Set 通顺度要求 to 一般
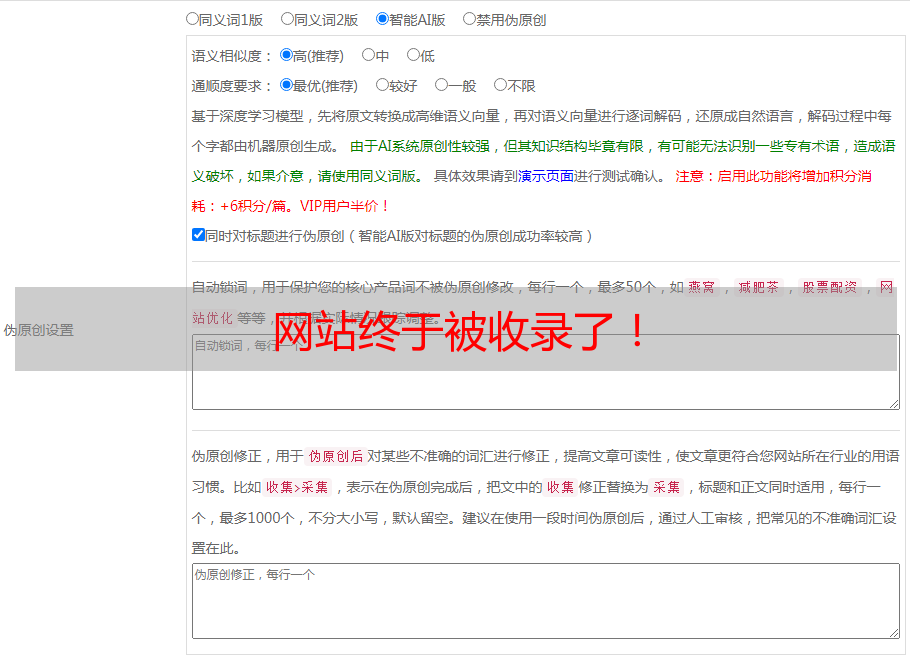This screenshot has width=911, height=658. pyautogui.click(x=441, y=86)
